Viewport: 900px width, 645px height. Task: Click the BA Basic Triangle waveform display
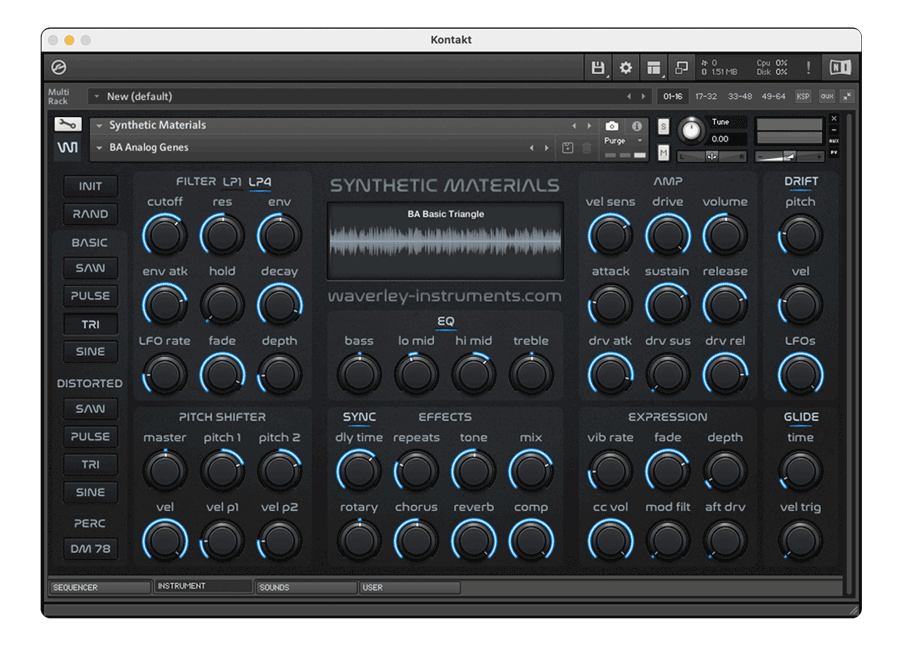445,240
